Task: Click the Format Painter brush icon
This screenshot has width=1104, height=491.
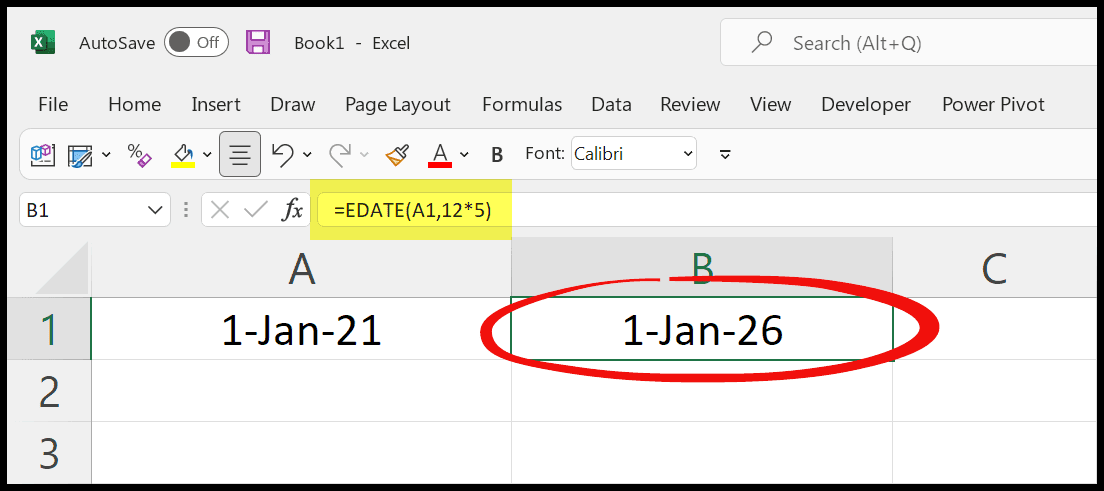Action: point(398,154)
